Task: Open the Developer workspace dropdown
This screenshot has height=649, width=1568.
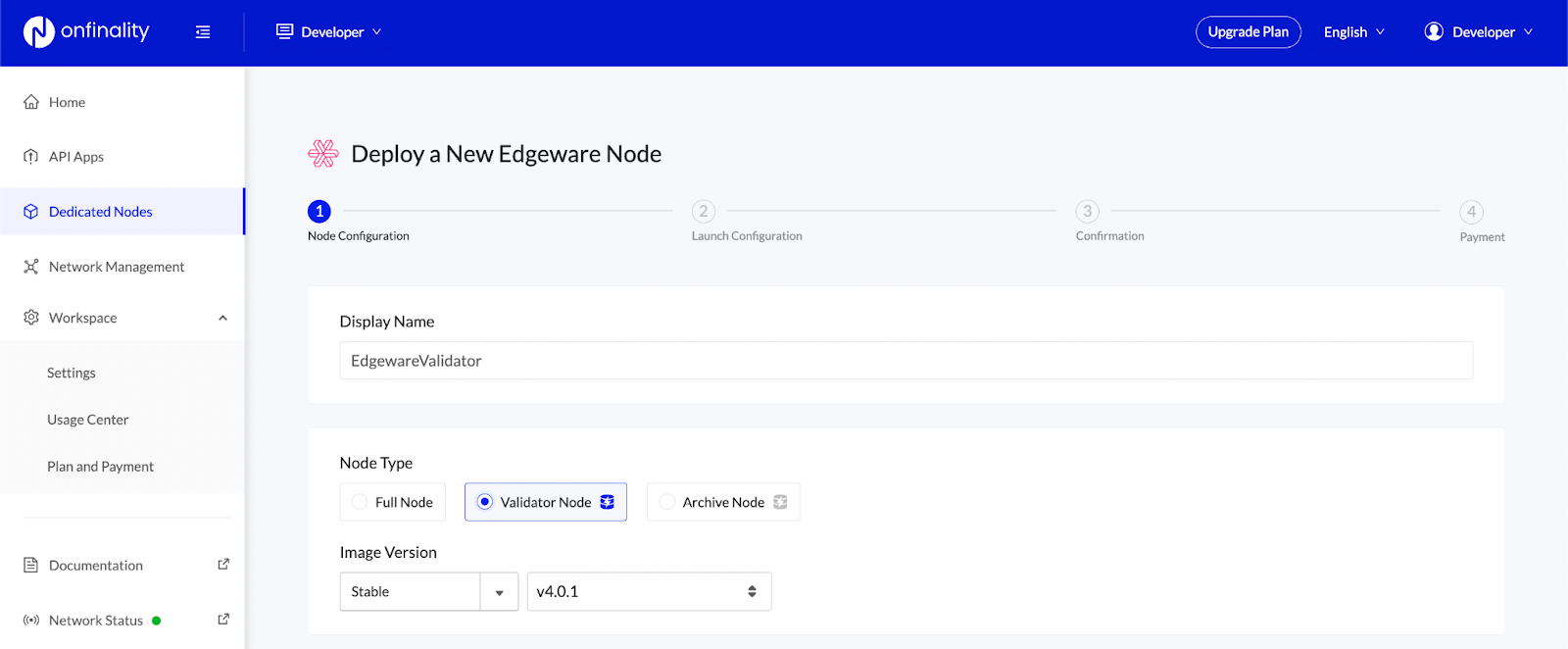Action: click(x=330, y=32)
